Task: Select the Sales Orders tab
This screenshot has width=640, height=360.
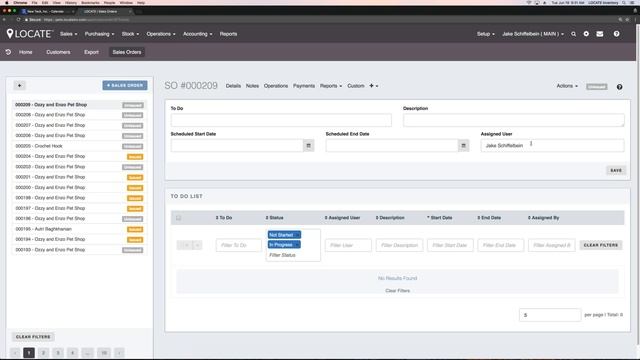Action: (127, 52)
